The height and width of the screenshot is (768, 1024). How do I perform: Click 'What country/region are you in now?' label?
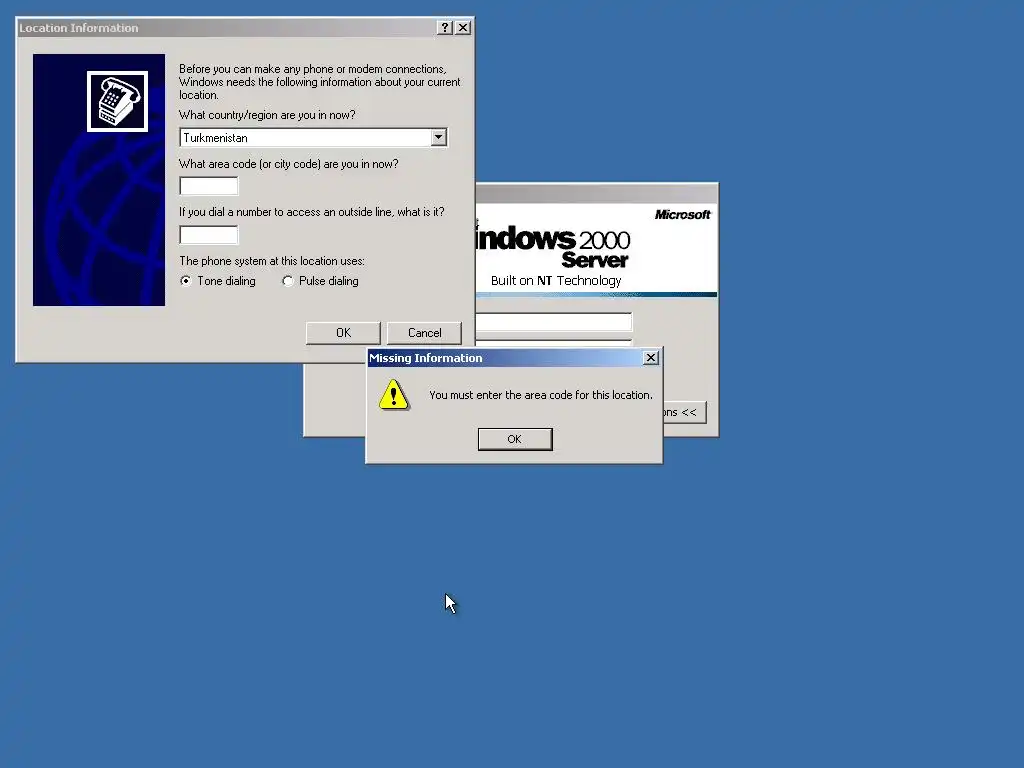pos(267,115)
